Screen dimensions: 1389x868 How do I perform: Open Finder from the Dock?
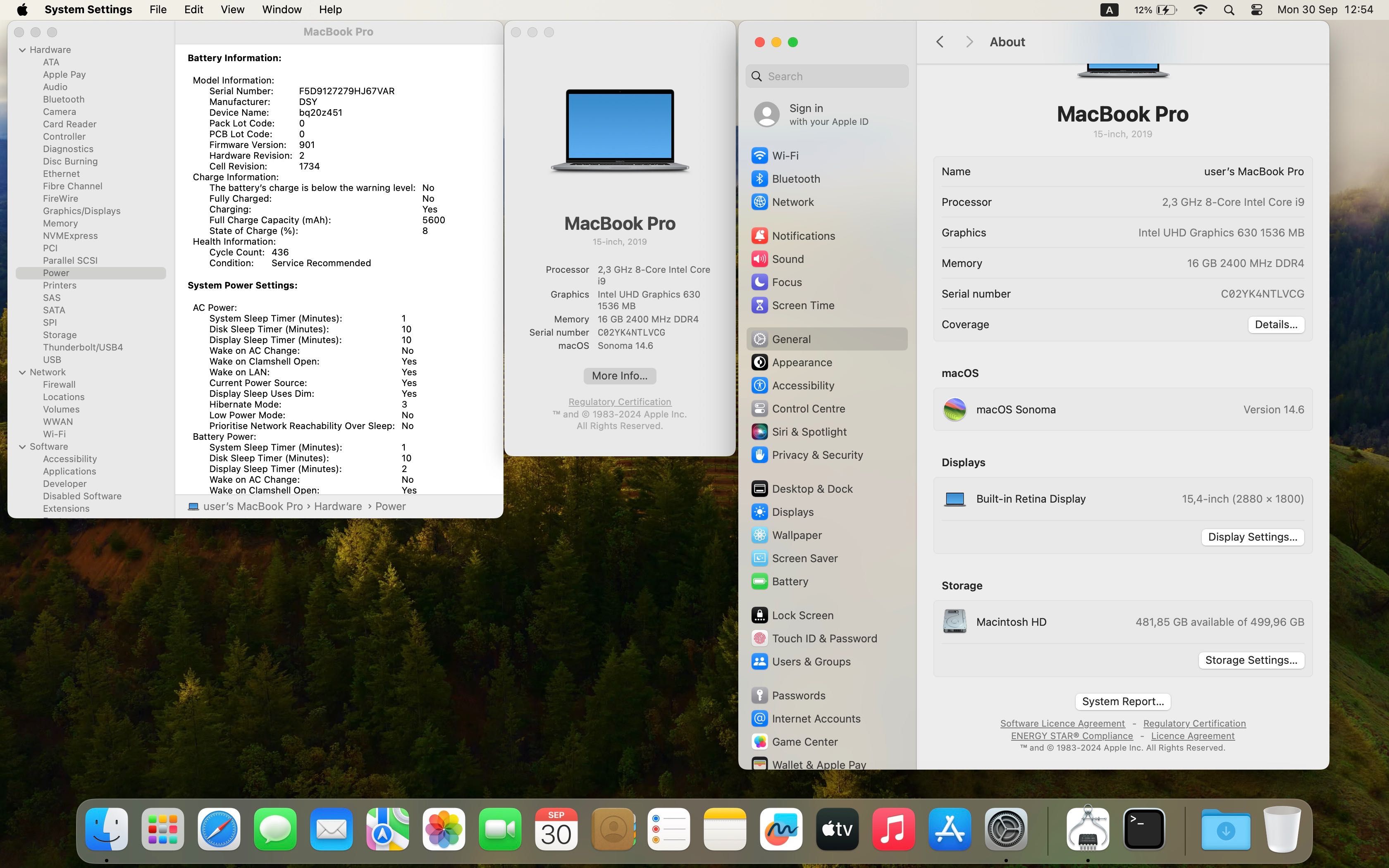pyautogui.click(x=107, y=829)
